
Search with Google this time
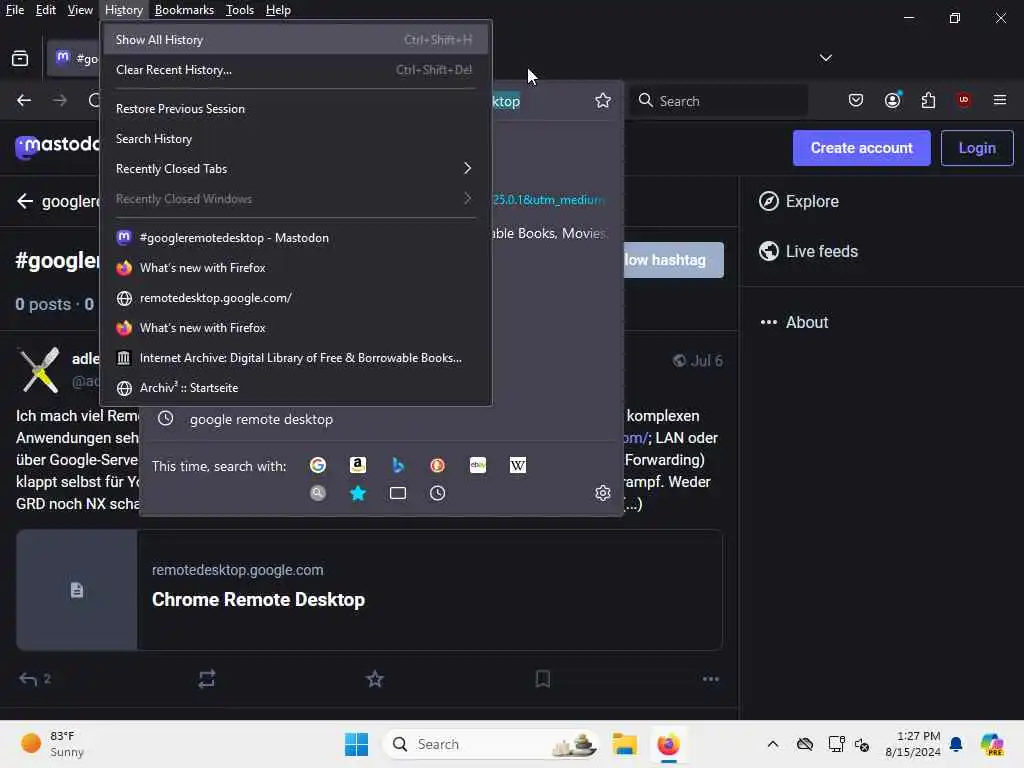(318, 465)
